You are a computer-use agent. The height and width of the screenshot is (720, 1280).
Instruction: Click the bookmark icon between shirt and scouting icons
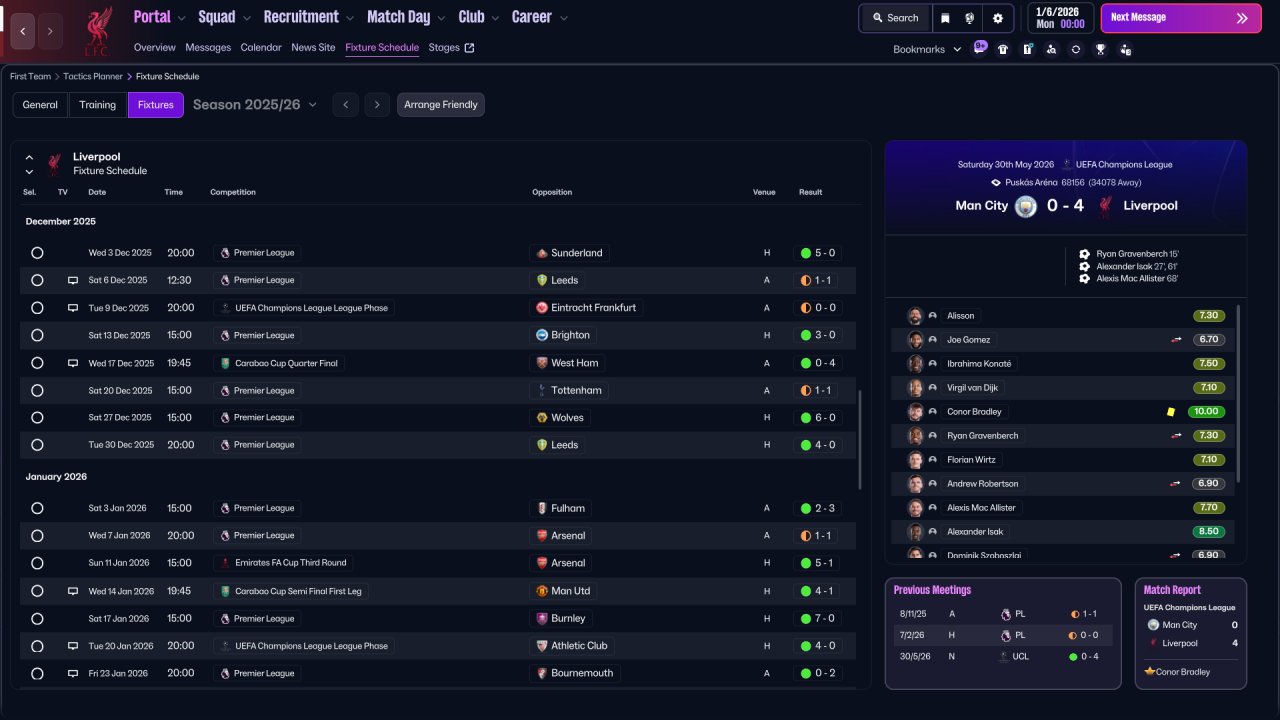(x=1027, y=49)
